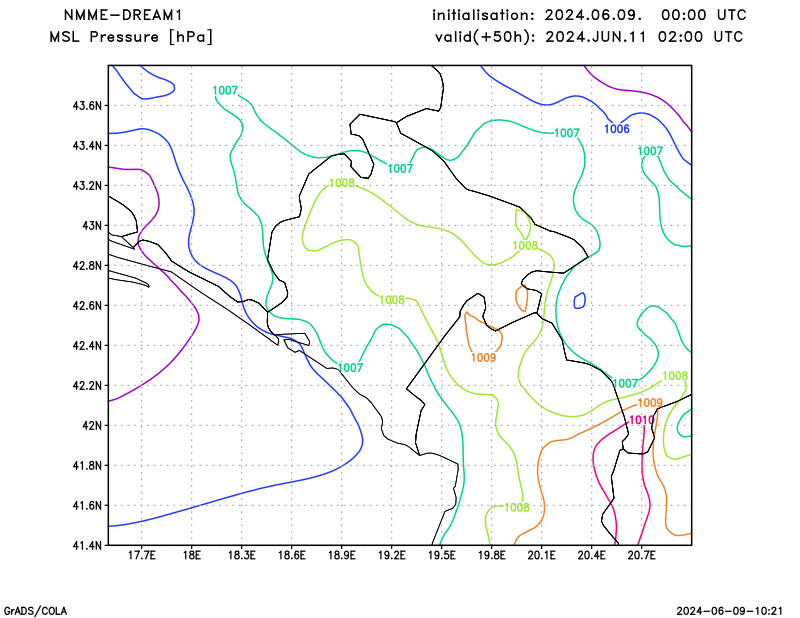The width and height of the screenshot is (800, 618).
Task: Click the 41.4N latitude axis label
Action: click(87, 546)
